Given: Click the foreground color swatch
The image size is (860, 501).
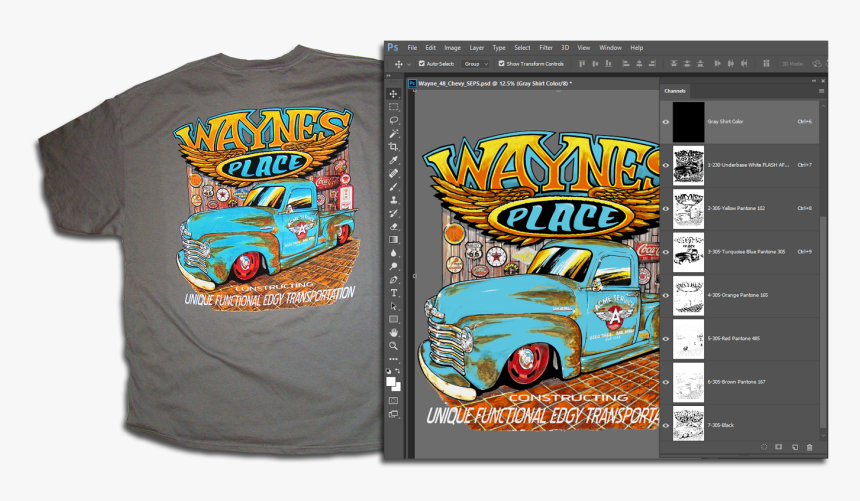Looking at the screenshot, I should click(391, 382).
